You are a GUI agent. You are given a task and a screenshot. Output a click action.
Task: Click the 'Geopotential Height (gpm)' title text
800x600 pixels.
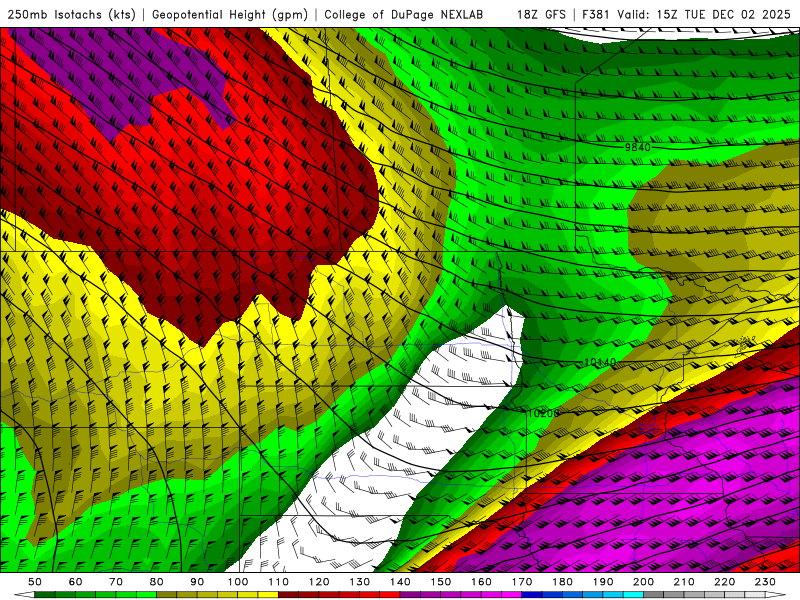click(x=230, y=14)
